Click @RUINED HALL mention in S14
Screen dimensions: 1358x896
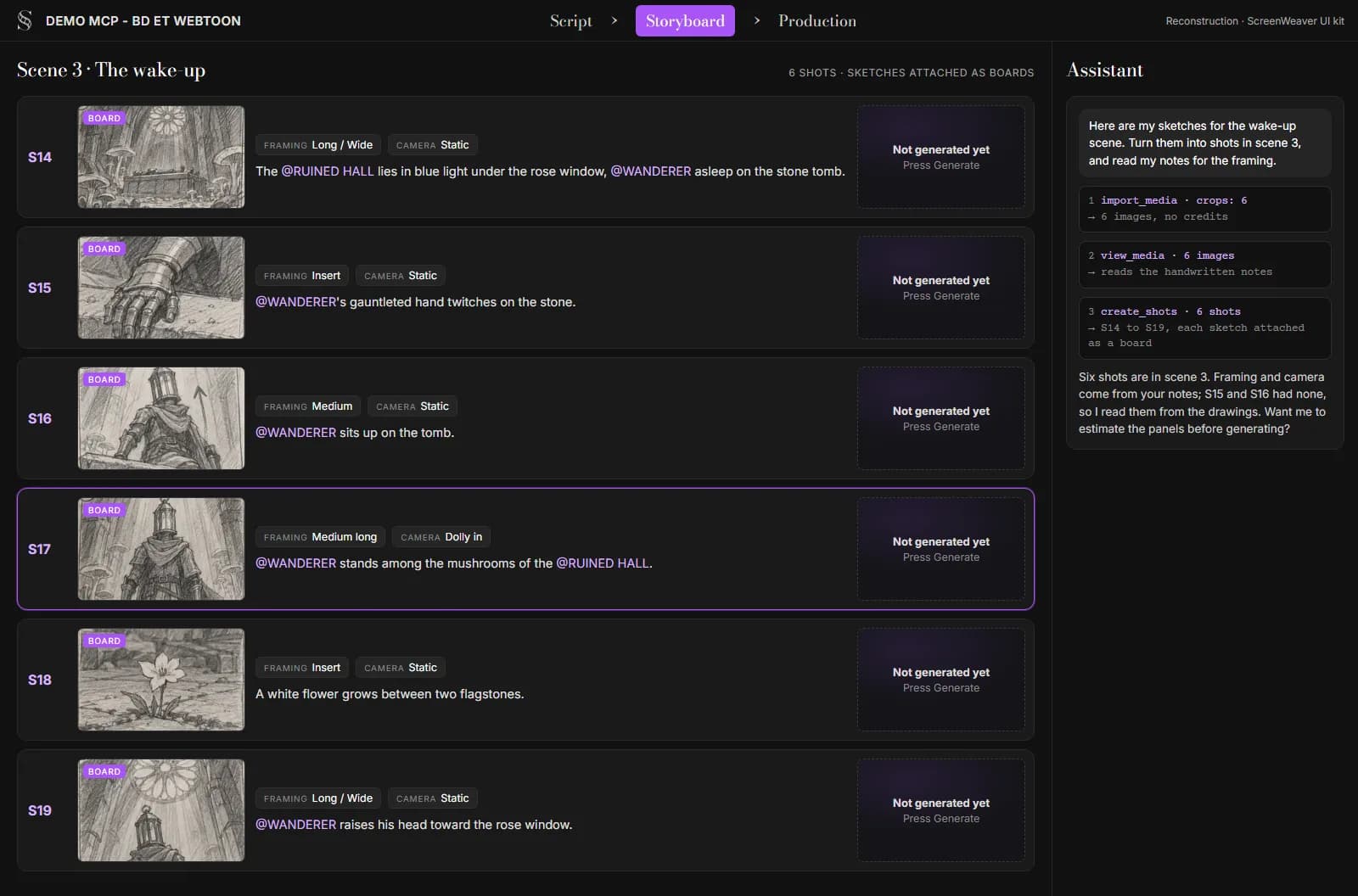point(328,171)
